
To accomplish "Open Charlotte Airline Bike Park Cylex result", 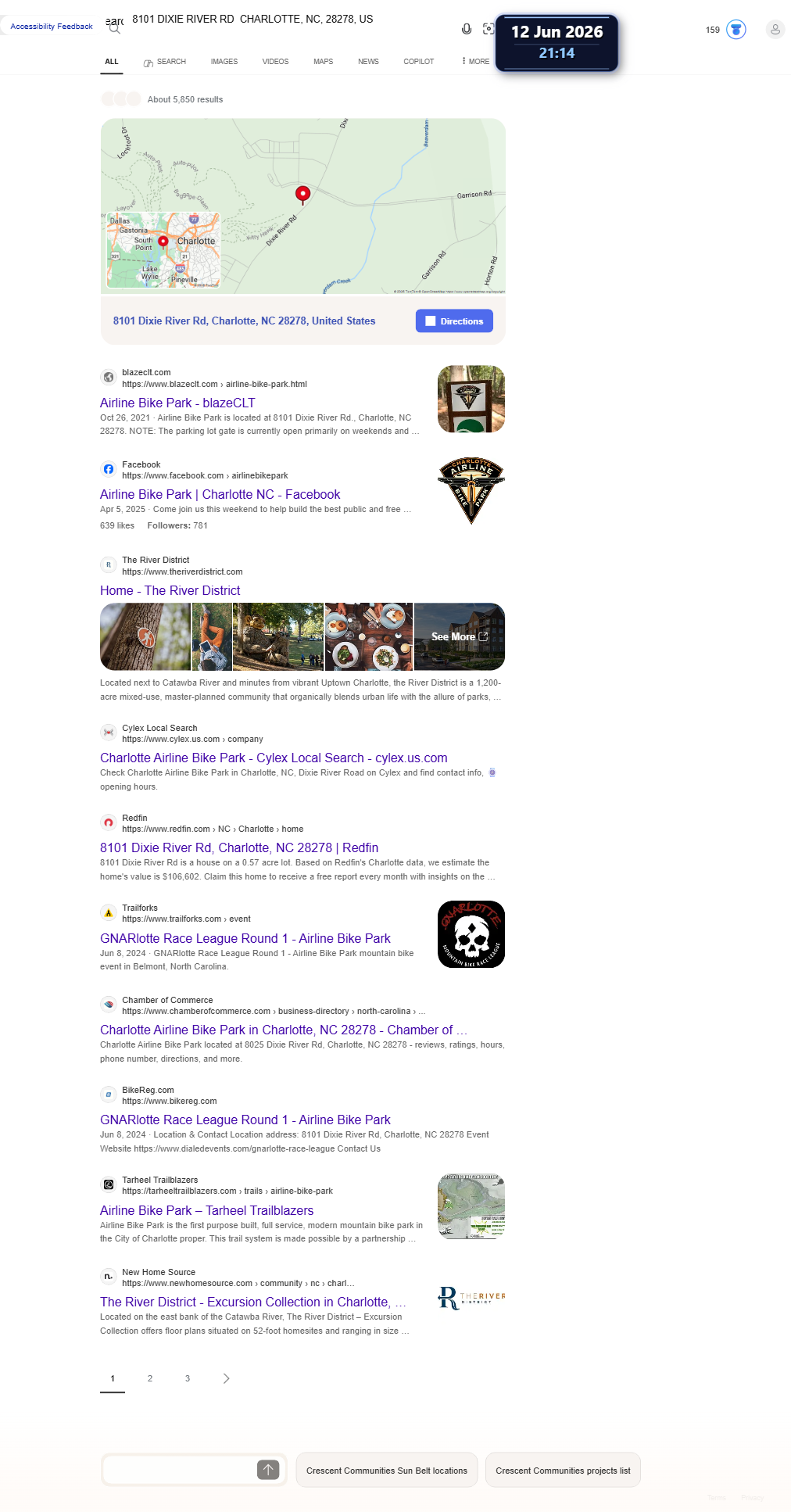I will [x=274, y=758].
